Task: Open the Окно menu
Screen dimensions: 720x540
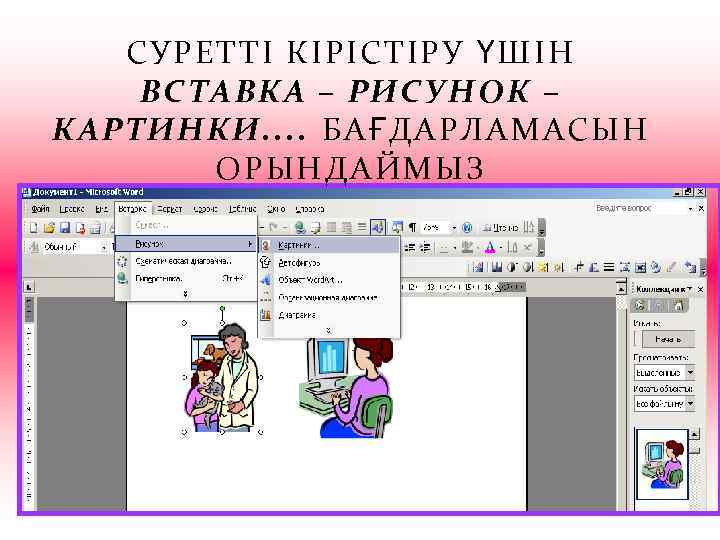Action: click(x=276, y=209)
